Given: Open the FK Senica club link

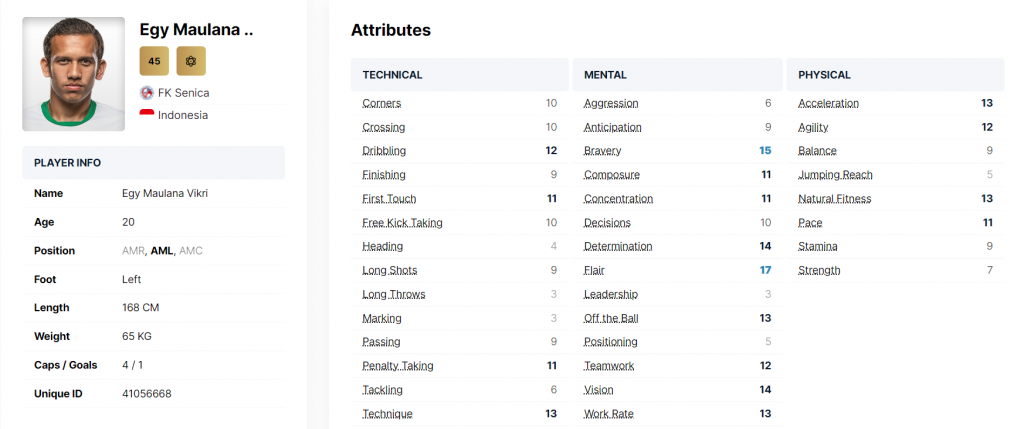Looking at the screenshot, I should tap(183, 93).
